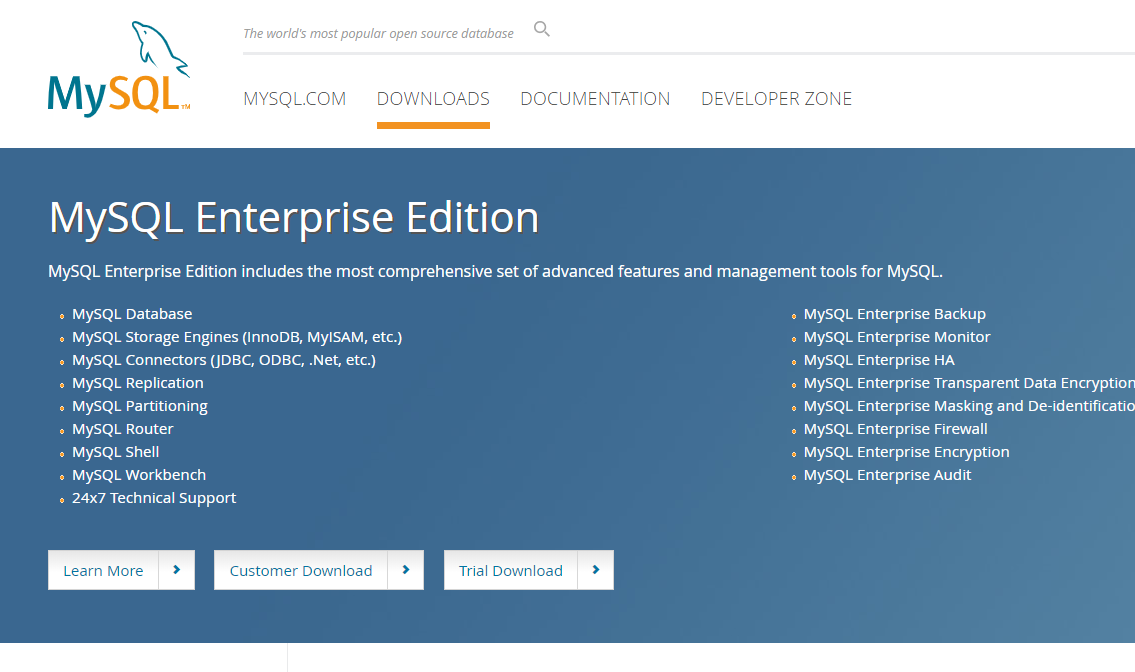Click the MySQL Connectors list item
Image resolution: width=1135 pixels, height=672 pixels.
coord(224,360)
